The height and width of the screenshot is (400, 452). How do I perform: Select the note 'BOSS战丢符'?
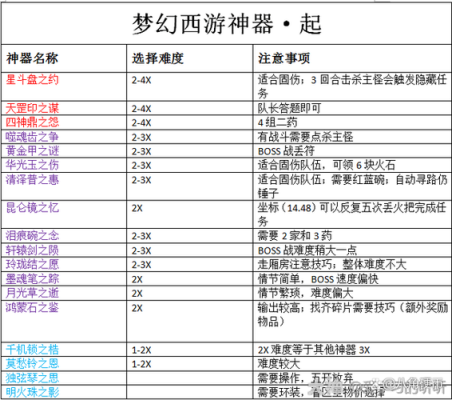[286, 151]
